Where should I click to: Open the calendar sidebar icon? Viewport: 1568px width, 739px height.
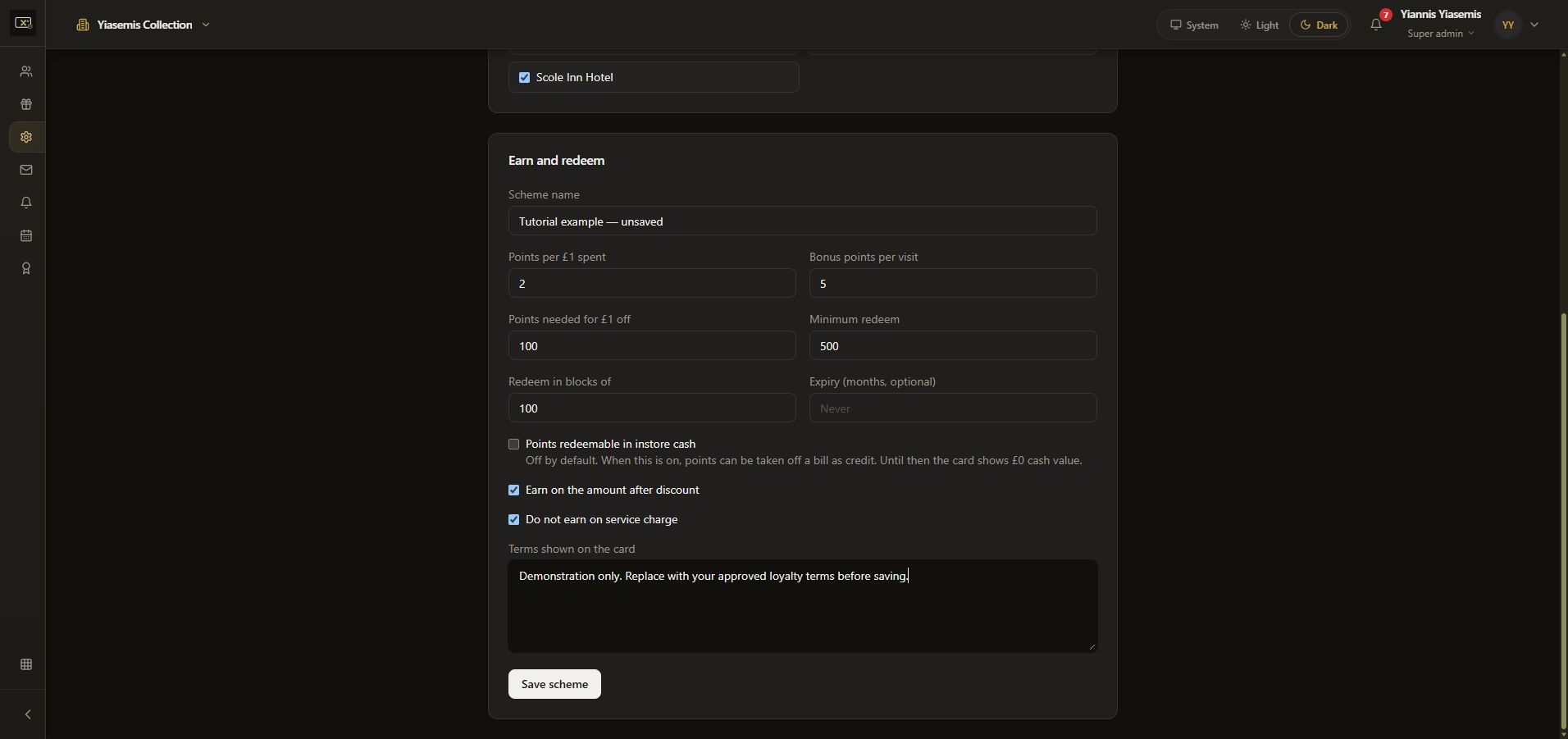(x=26, y=236)
